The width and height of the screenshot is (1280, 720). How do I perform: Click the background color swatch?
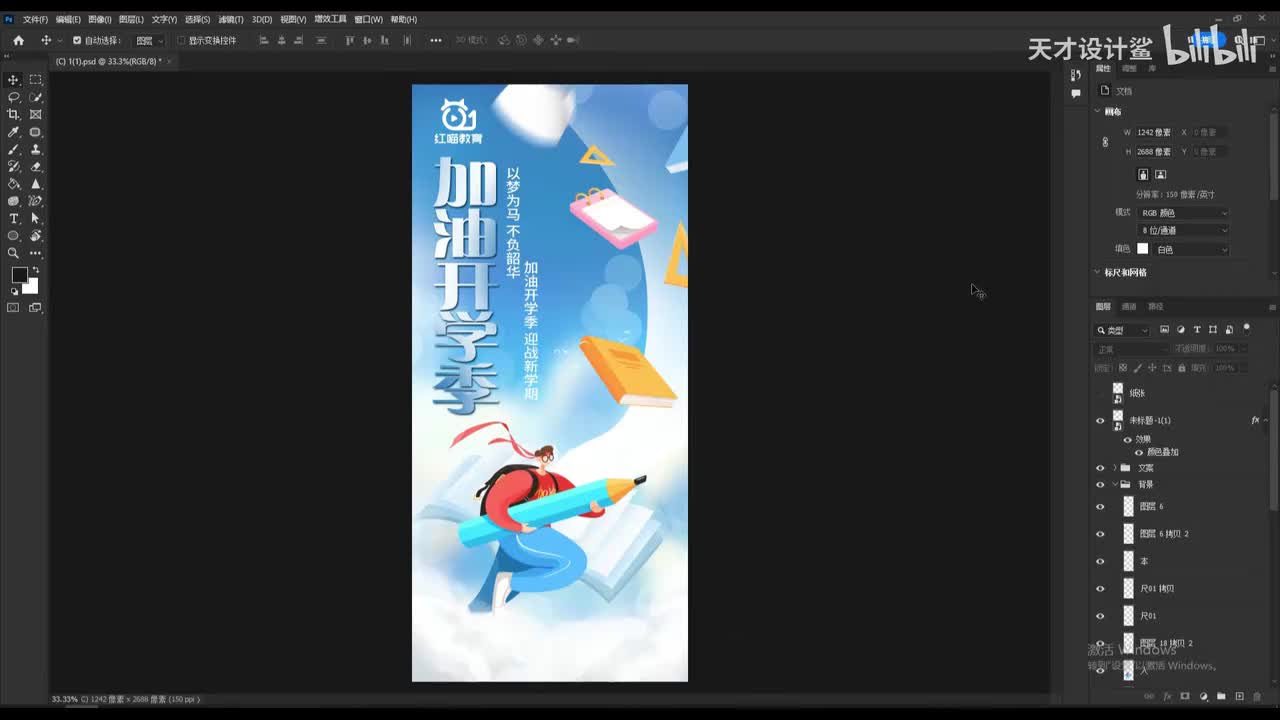(x=32, y=288)
